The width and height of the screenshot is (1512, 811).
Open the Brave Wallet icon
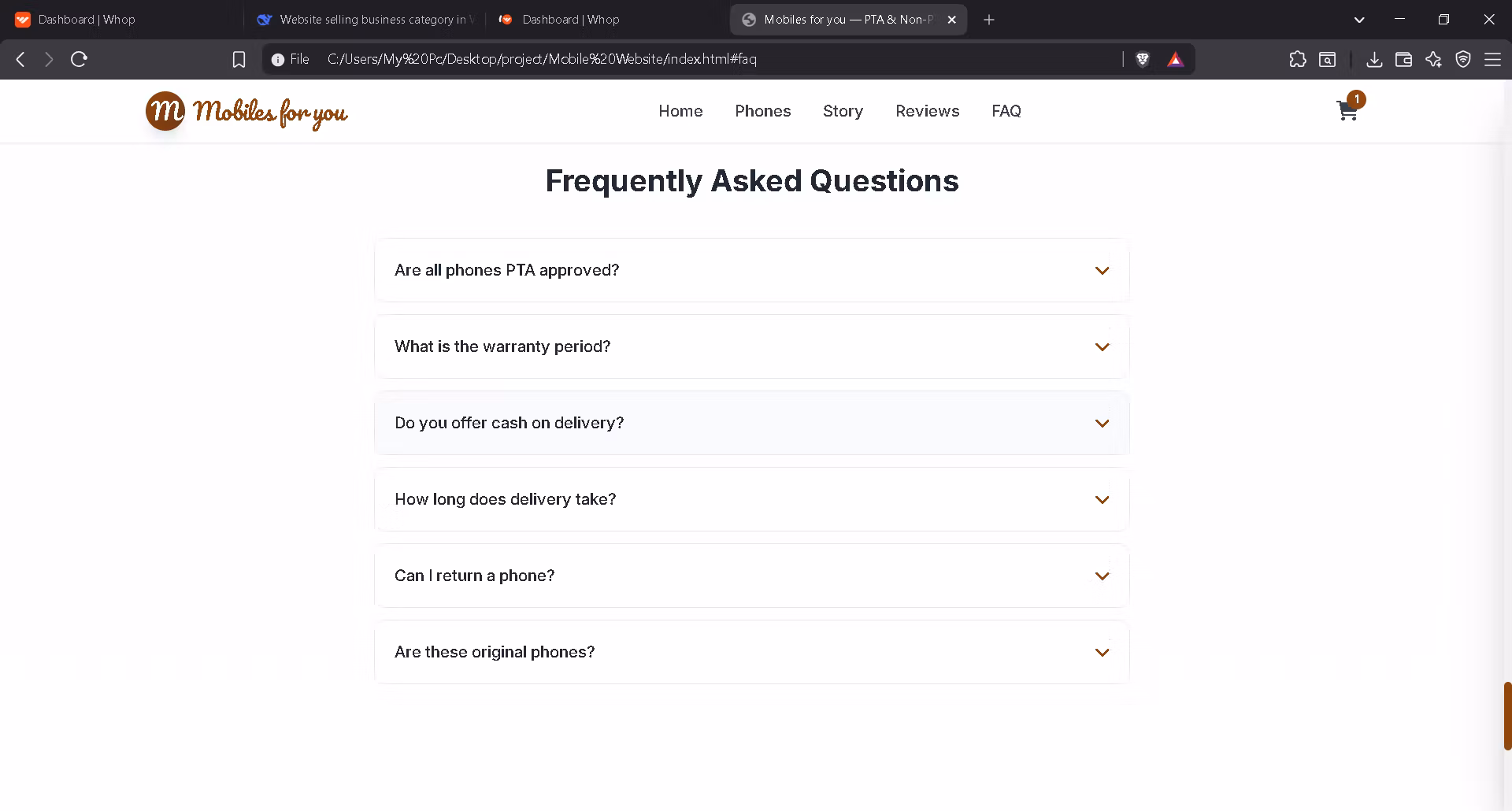click(x=1403, y=59)
